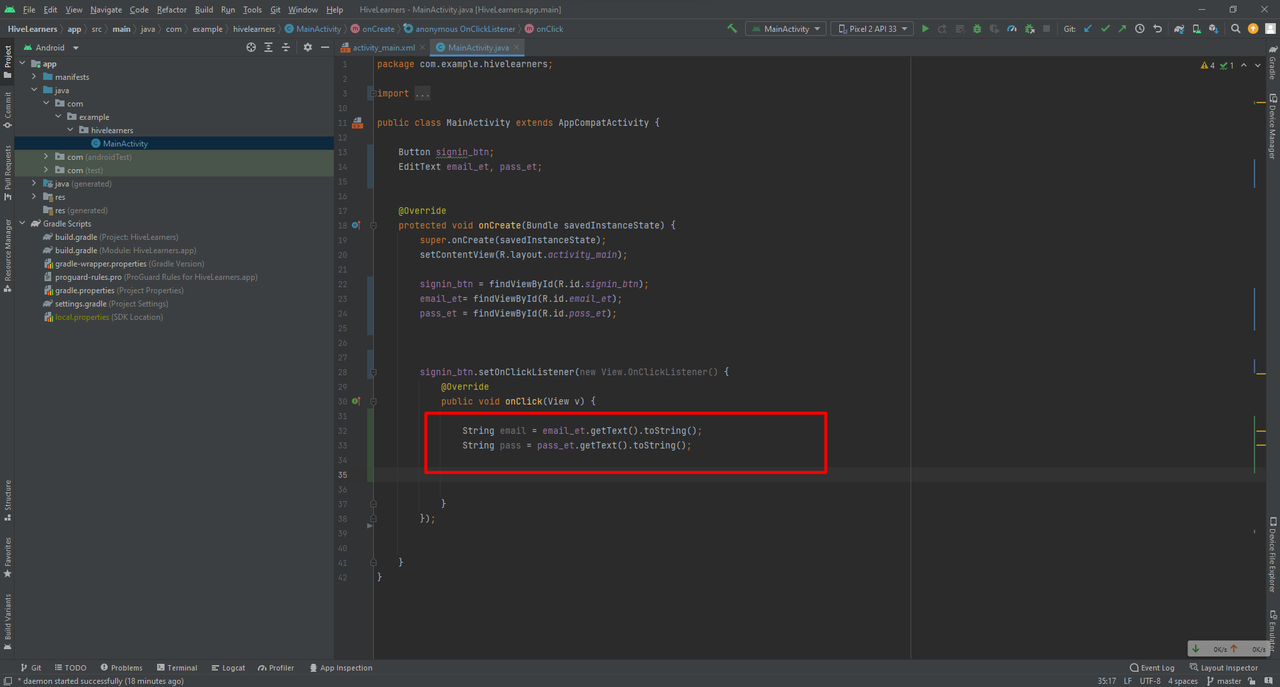This screenshot has height=687, width=1280.
Task: Open the Navigate menu
Action: (x=106, y=10)
